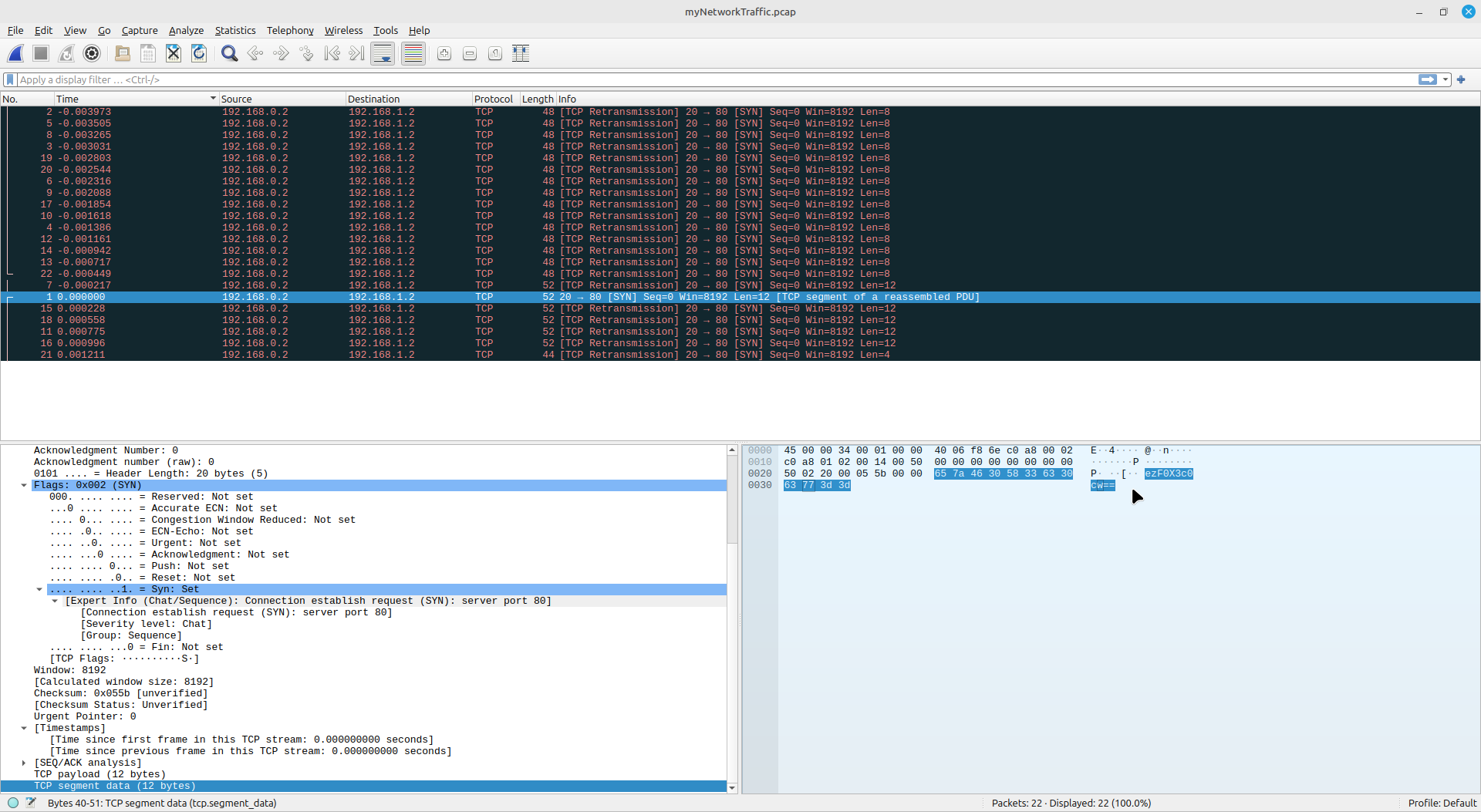This screenshot has height=812, width=1481.
Task: Start capturing packets with the shark fin icon
Action: pos(15,53)
